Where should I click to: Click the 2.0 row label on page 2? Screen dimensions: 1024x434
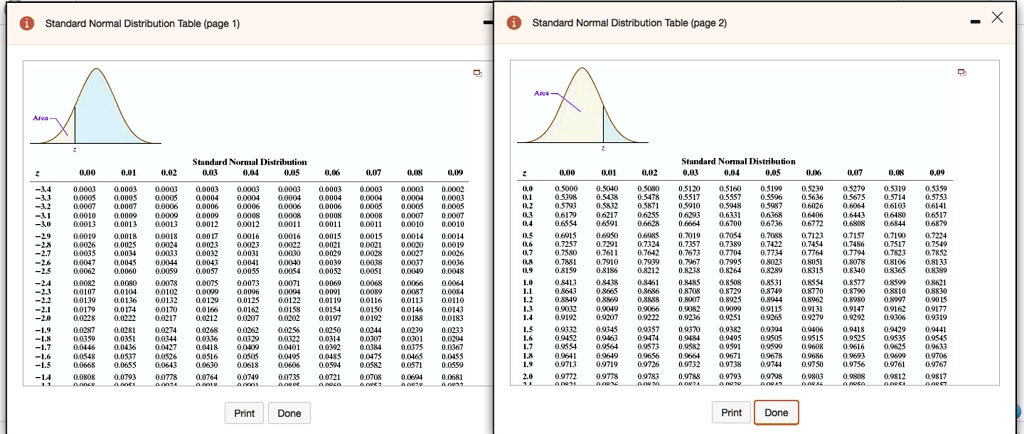[528, 376]
